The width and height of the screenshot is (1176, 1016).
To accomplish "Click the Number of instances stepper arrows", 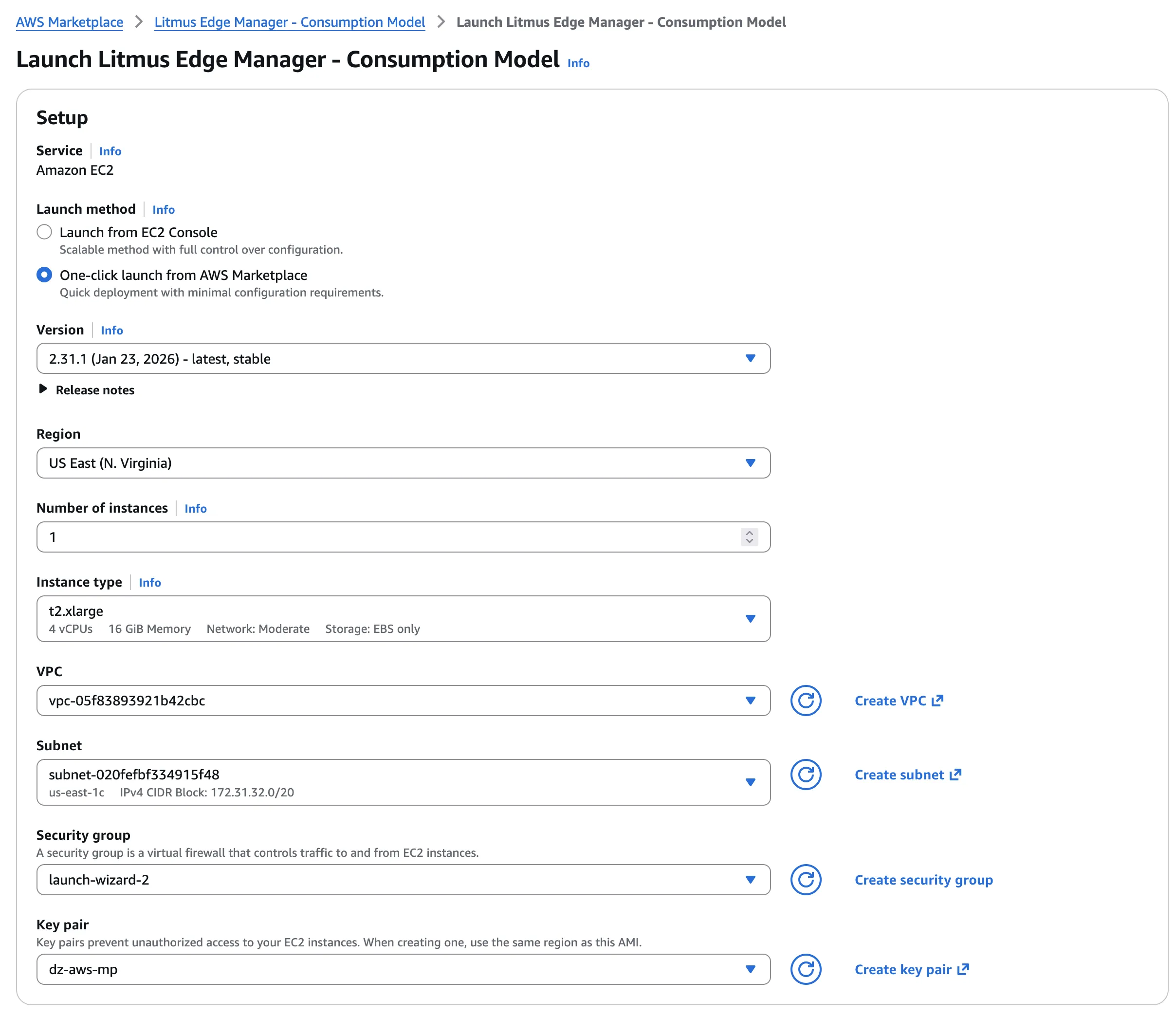I will click(x=749, y=537).
